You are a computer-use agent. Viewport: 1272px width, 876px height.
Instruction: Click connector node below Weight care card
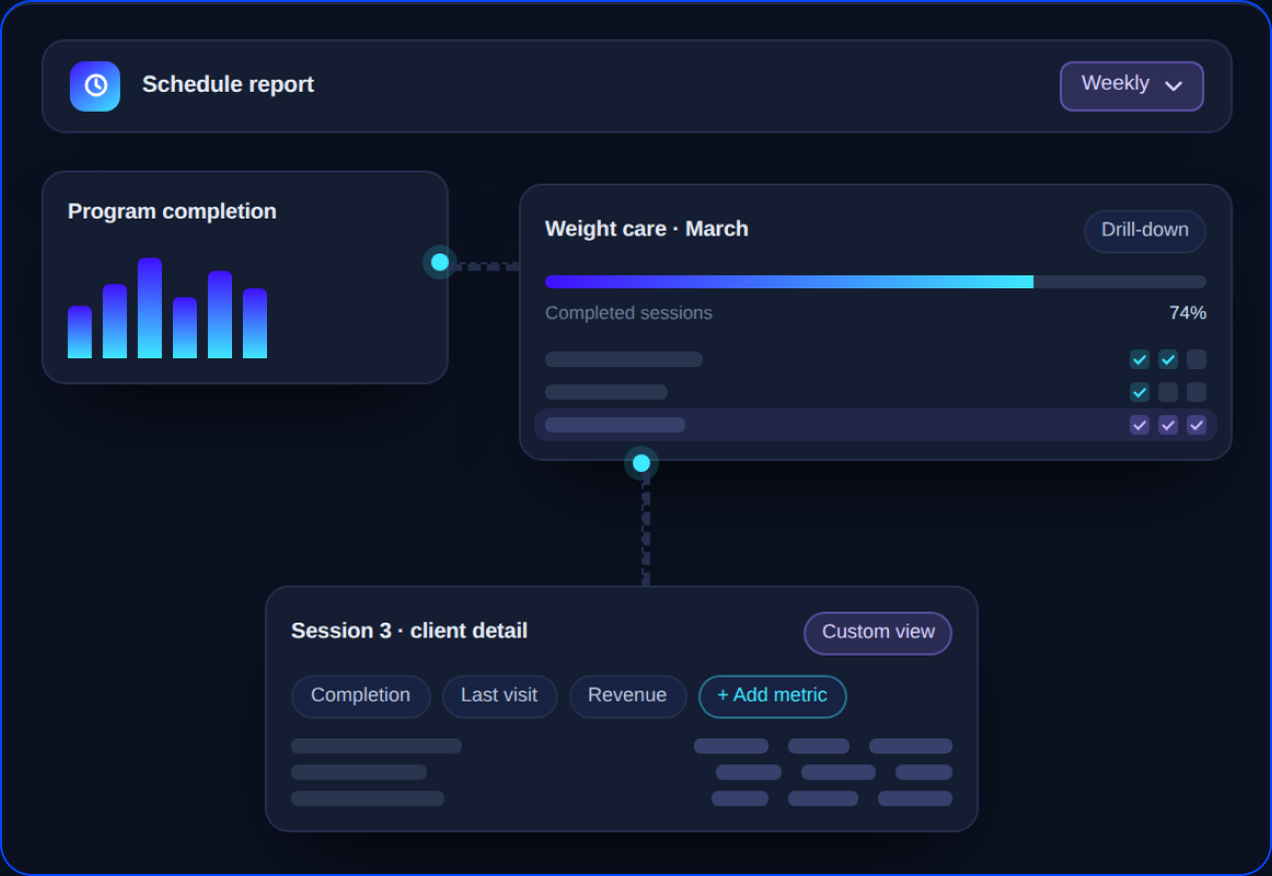coord(642,463)
